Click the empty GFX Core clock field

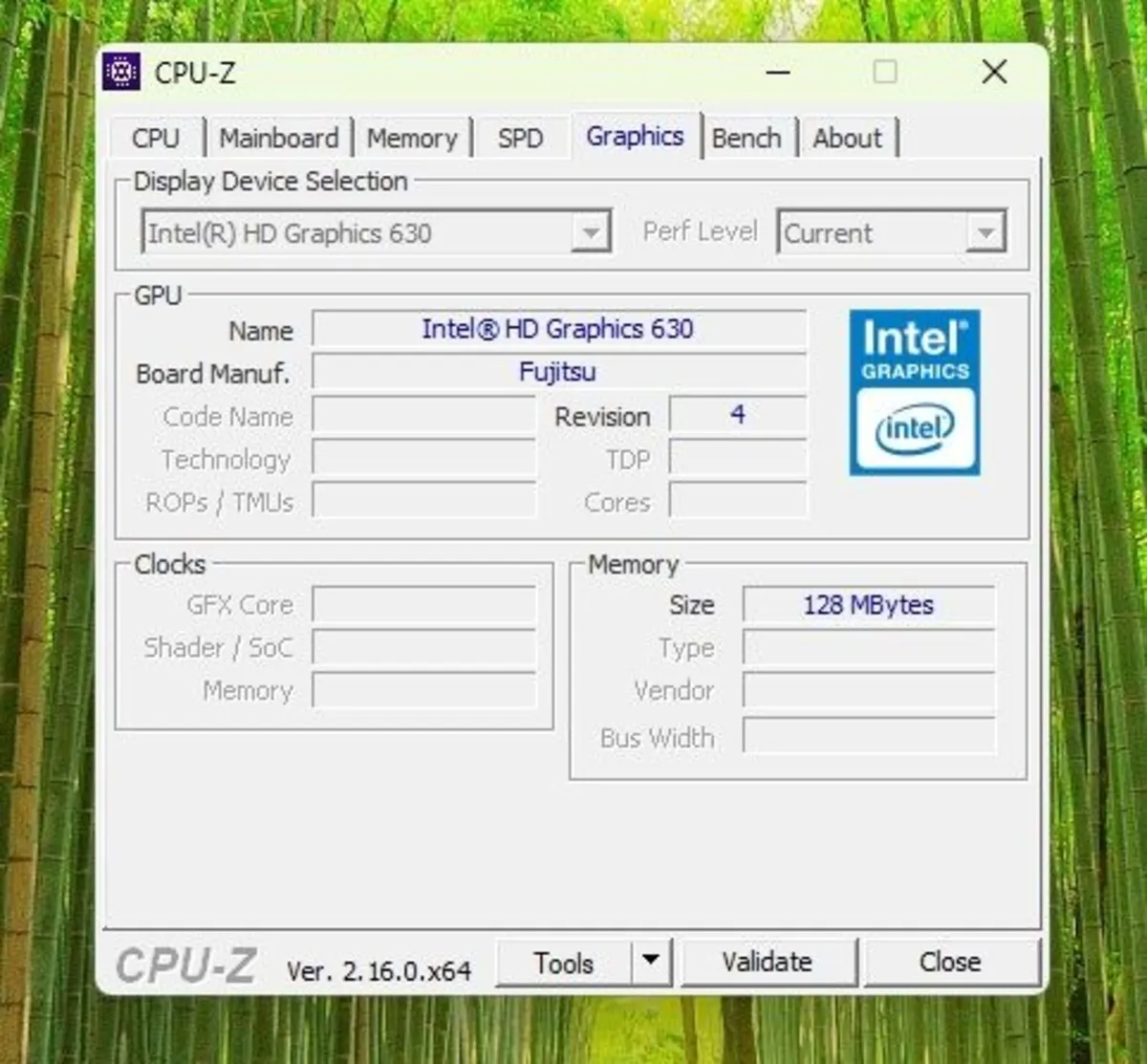424,604
